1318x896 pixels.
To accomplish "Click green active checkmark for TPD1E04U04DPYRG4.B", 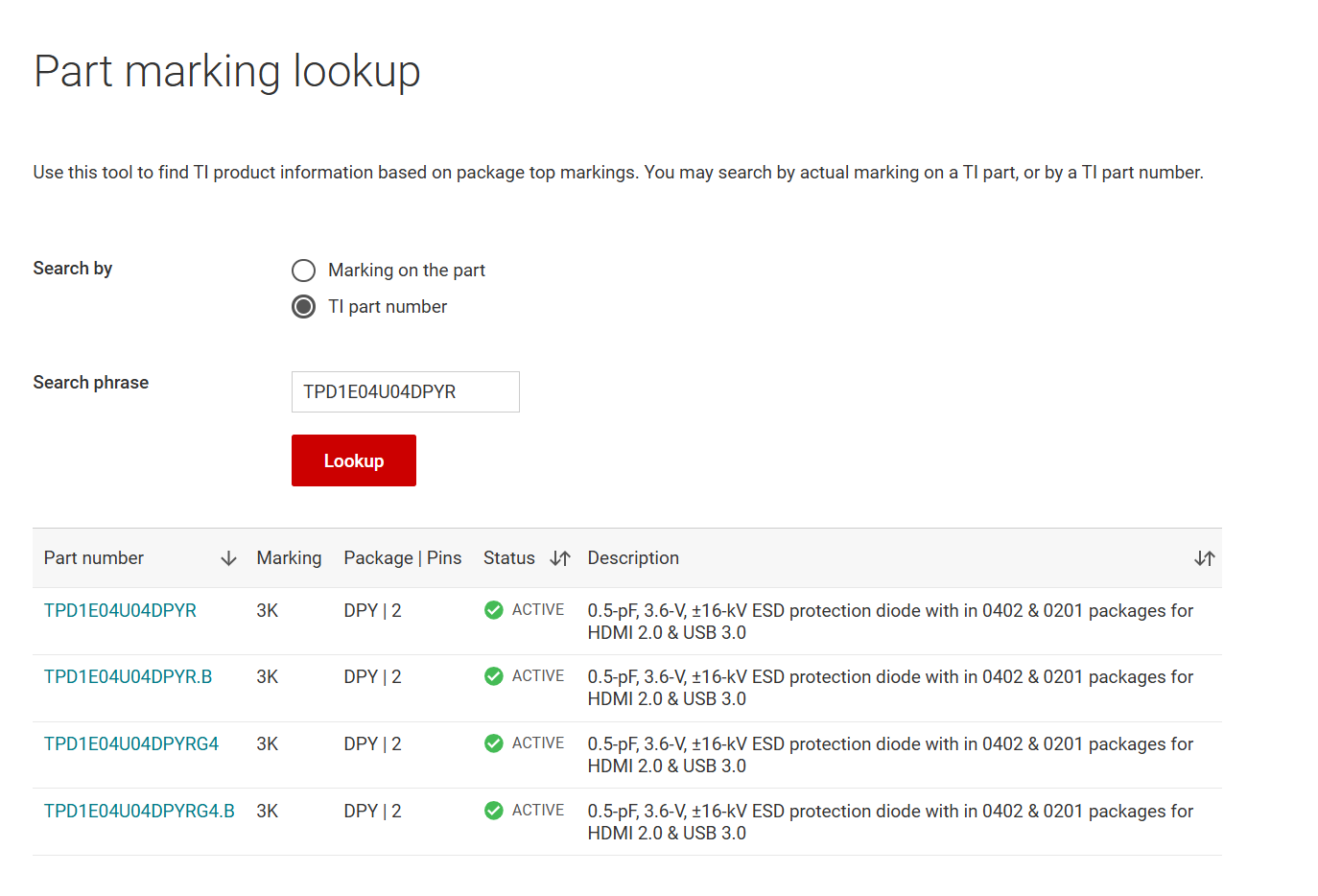I will (x=494, y=811).
